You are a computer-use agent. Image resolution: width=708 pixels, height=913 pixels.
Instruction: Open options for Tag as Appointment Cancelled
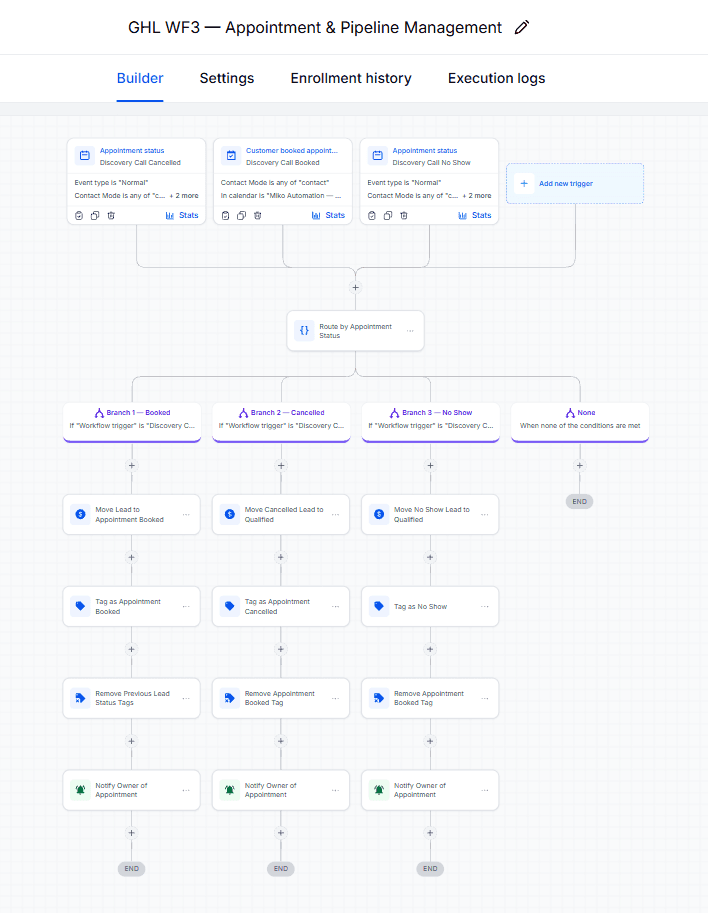[335, 607]
